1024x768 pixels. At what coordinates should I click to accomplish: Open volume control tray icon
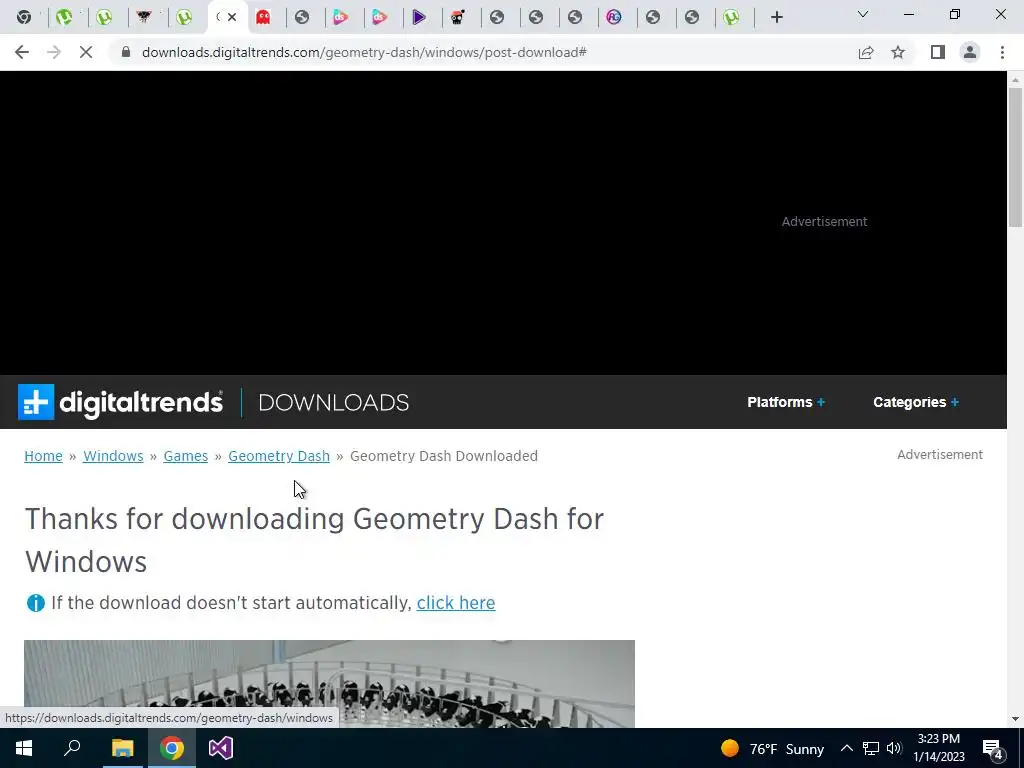point(894,748)
